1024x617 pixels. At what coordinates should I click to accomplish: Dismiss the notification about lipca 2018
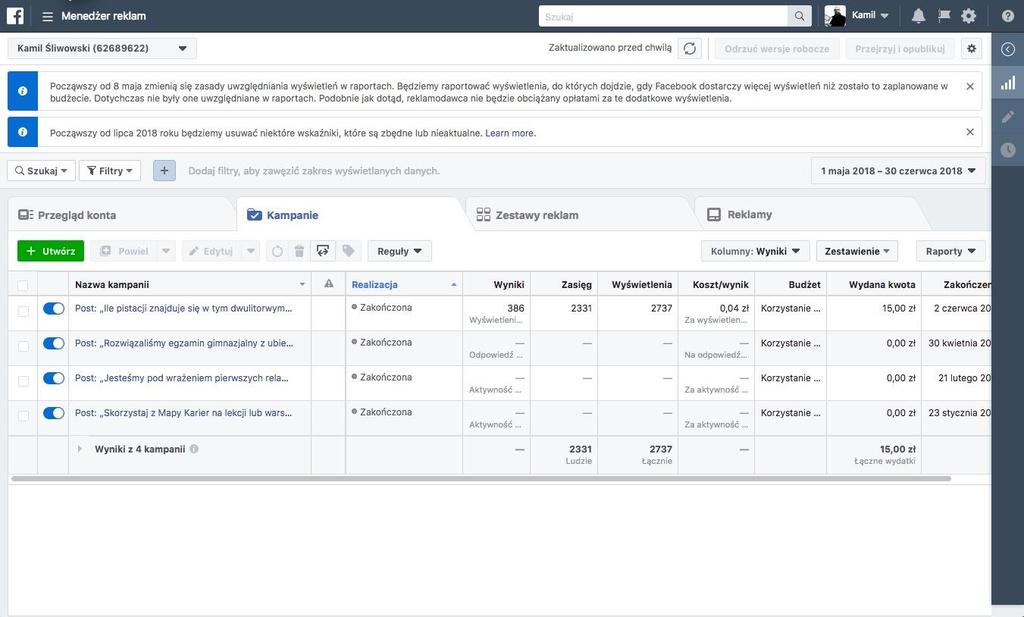point(970,132)
